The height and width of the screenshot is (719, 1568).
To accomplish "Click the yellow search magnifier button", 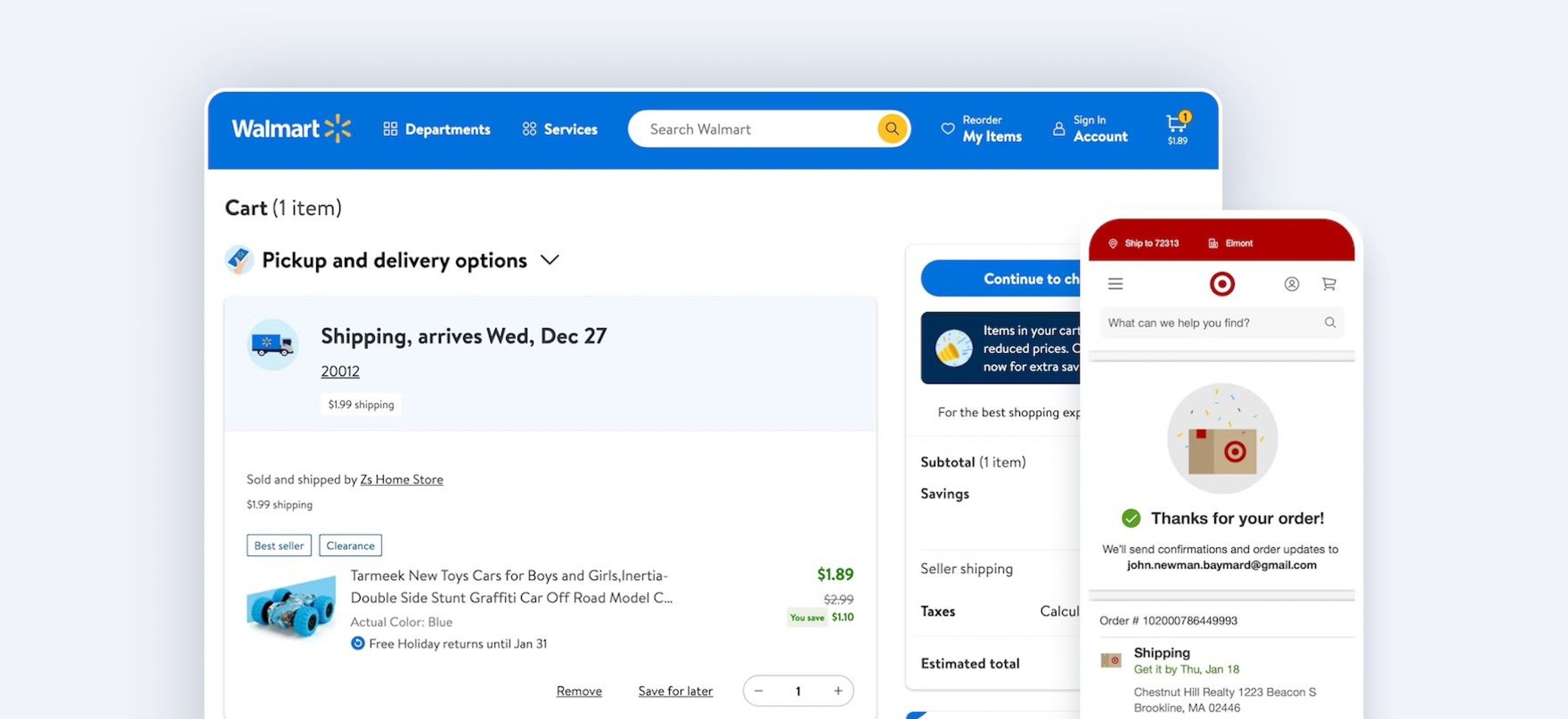I will pos(892,129).
